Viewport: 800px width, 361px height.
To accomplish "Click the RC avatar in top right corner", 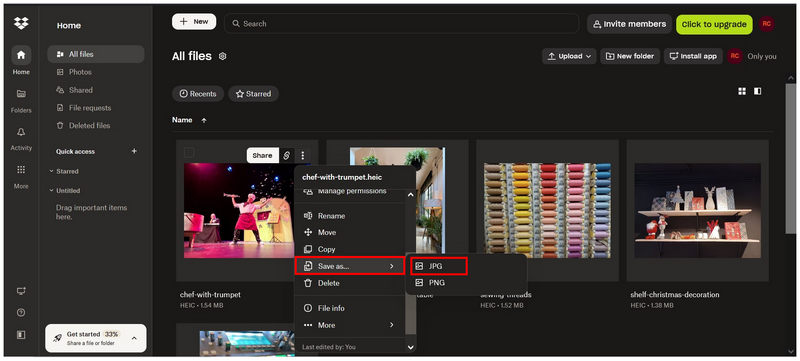I will click(x=766, y=23).
